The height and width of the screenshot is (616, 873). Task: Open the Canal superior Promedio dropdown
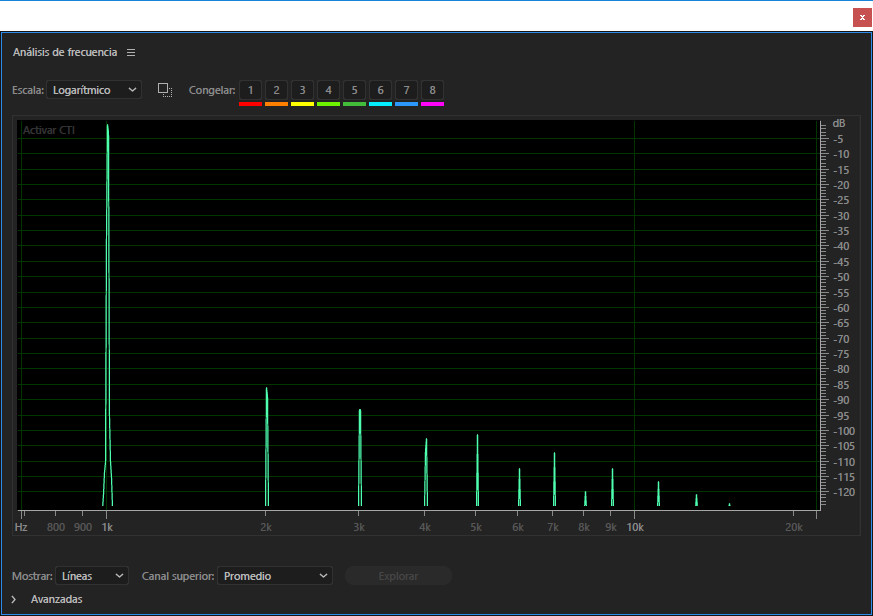click(274, 576)
